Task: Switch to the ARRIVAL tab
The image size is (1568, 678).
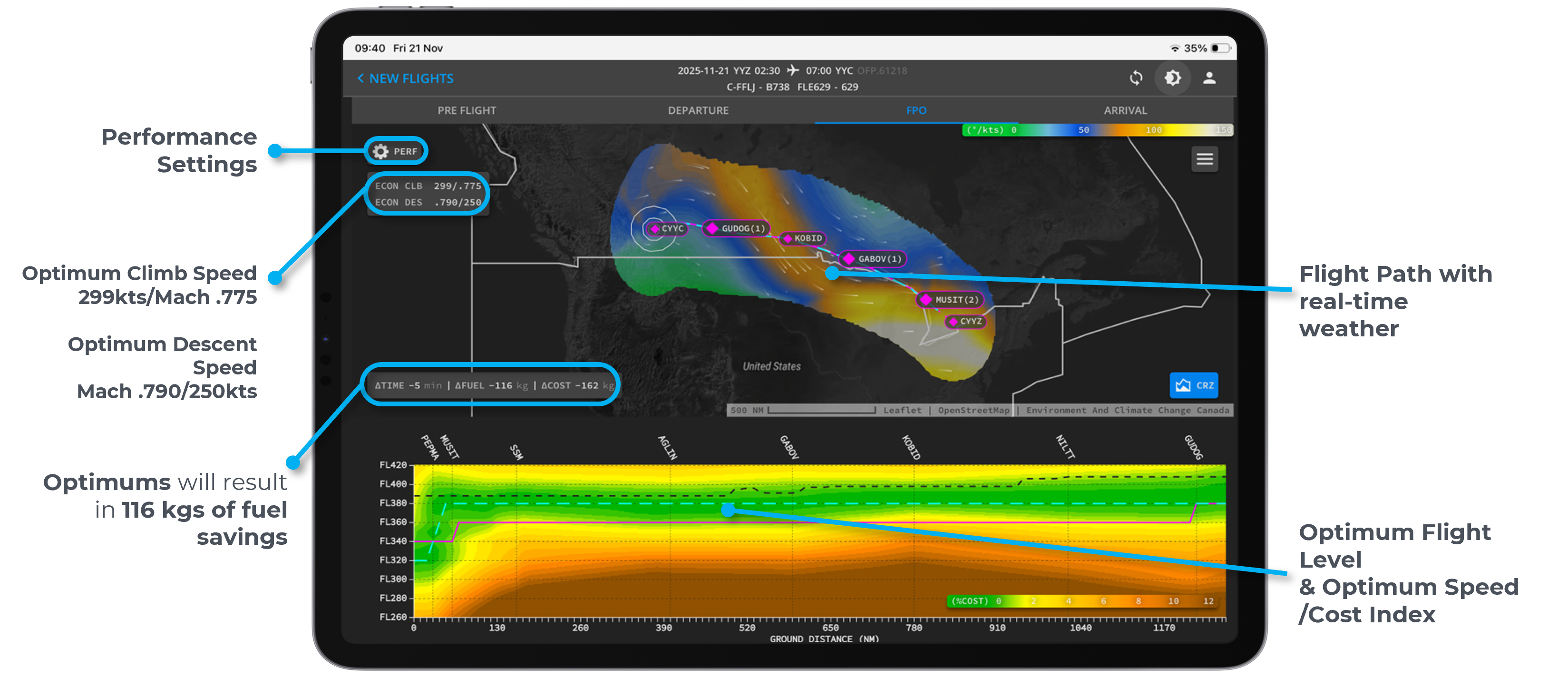Action: point(1126,111)
